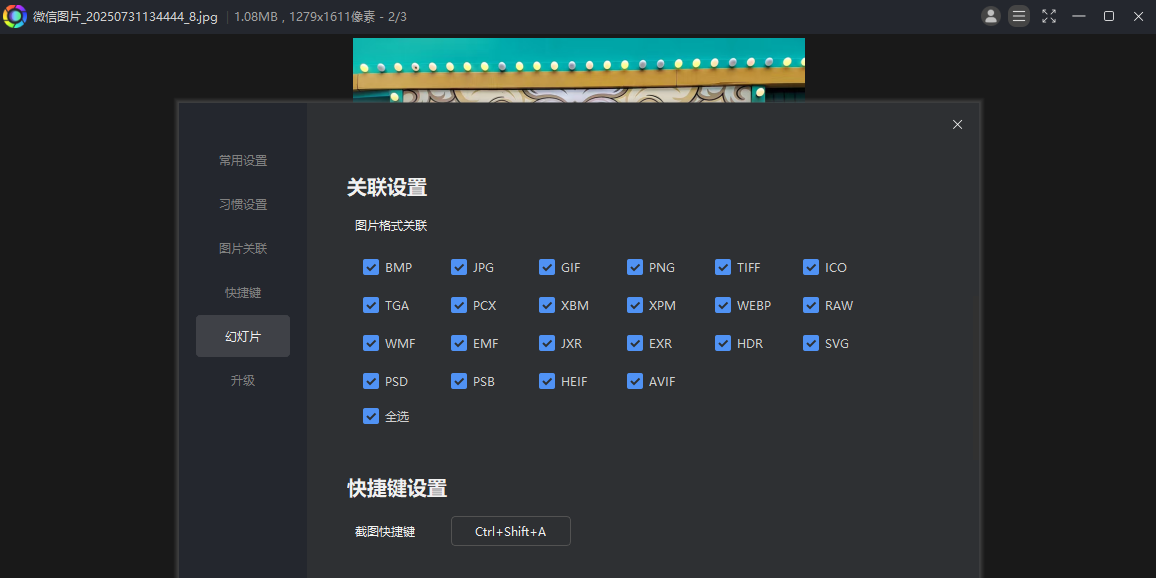The width and height of the screenshot is (1156, 578).
Task: Select the 快捷键 sidebar tab
Action: click(243, 293)
